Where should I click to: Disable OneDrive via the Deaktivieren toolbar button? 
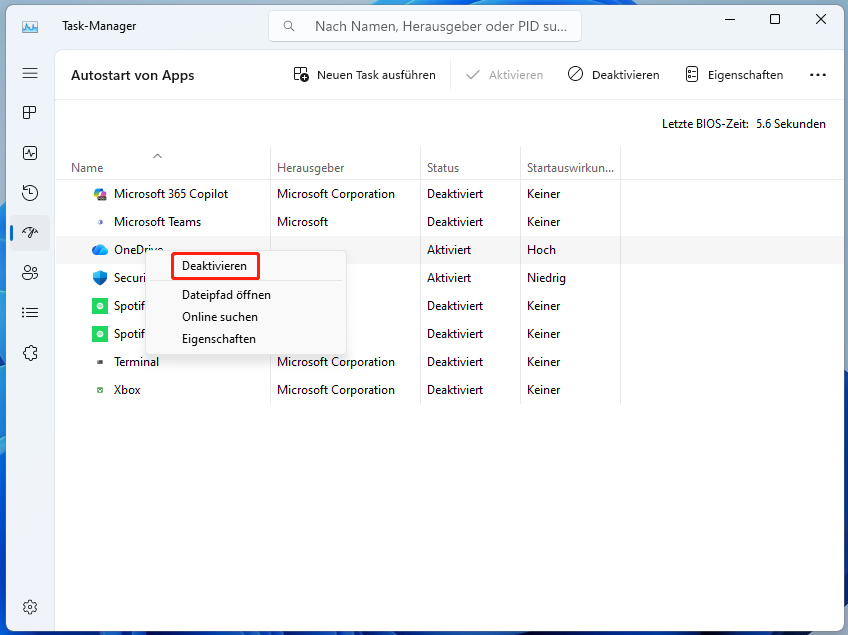[613, 74]
